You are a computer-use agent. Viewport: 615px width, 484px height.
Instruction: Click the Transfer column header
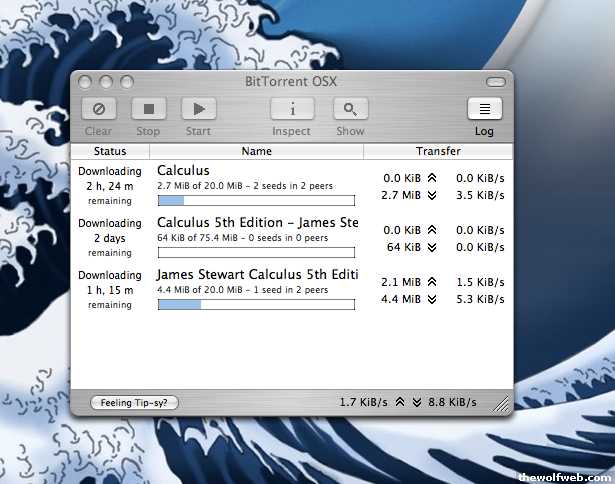coord(438,152)
